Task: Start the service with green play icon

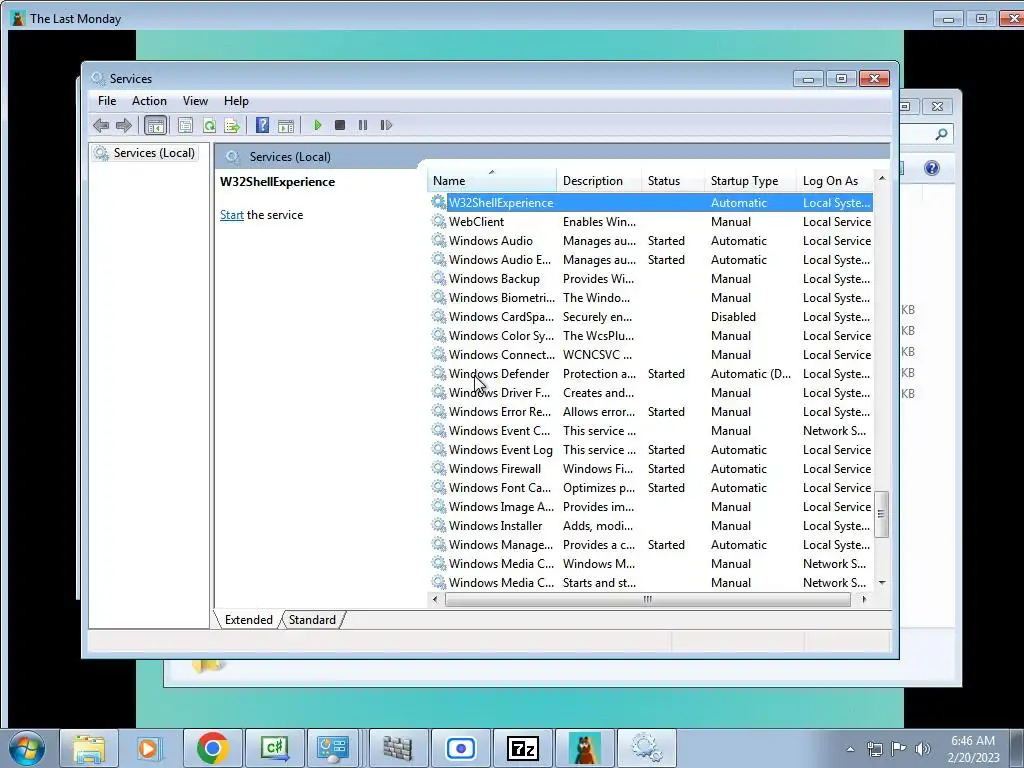Action: [317, 125]
